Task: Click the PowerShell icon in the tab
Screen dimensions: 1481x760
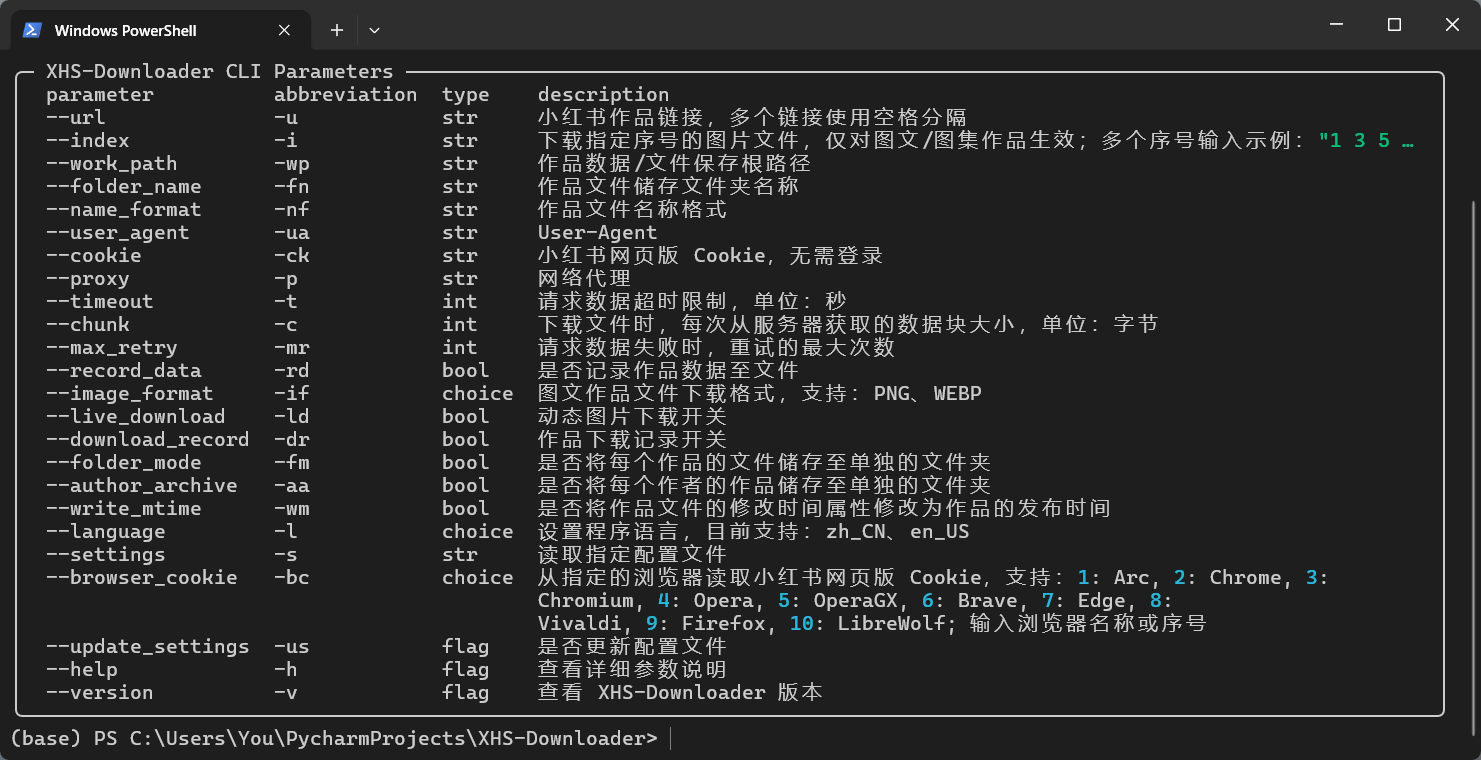Action: (32, 30)
